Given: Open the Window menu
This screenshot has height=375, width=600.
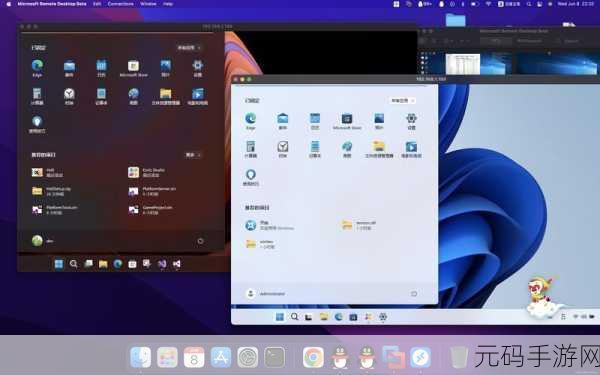Looking at the screenshot, I should [148, 4].
